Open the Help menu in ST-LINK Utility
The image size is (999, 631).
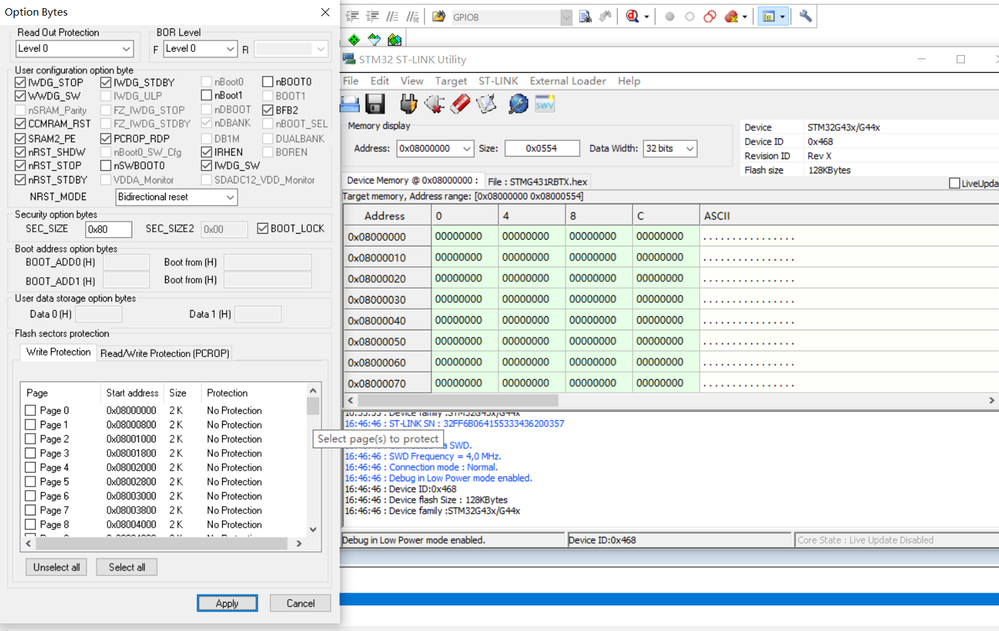pyautogui.click(x=629, y=81)
